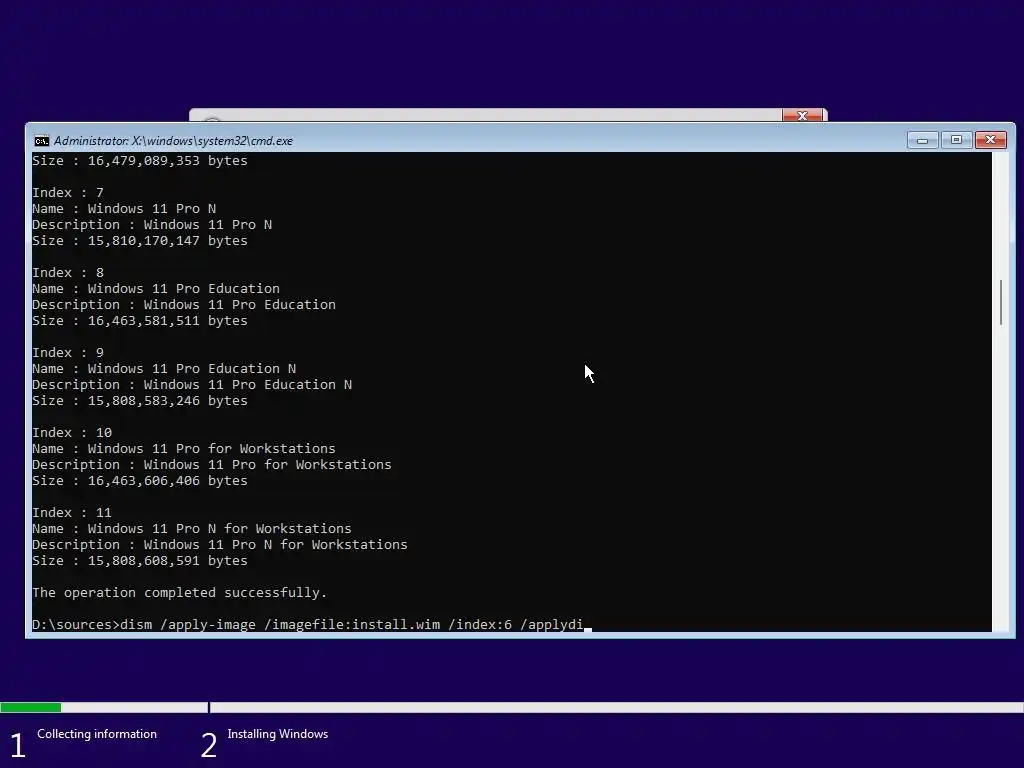Screen dimensions: 1024x768
Task: Click 'Description : Windows 11 Pro Education' line
Action: (x=184, y=305)
